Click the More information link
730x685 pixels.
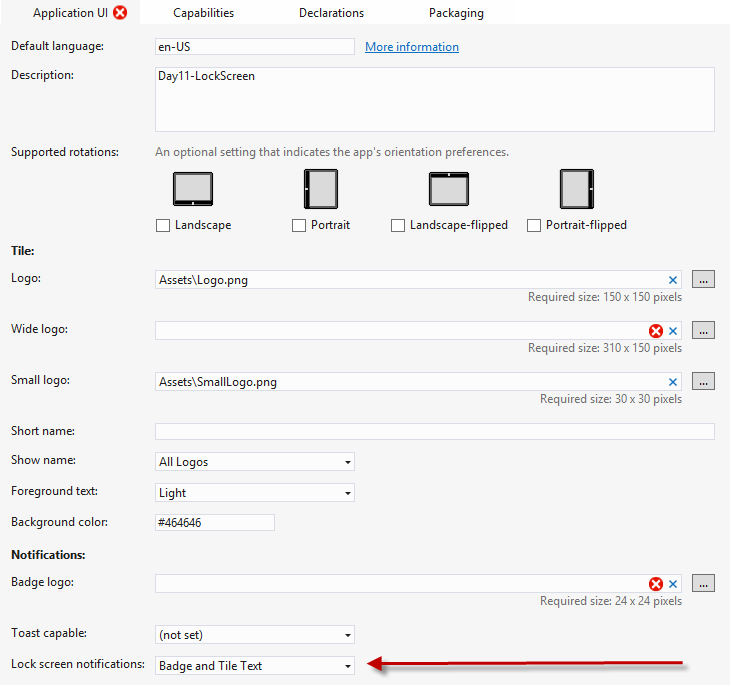coord(411,47)
